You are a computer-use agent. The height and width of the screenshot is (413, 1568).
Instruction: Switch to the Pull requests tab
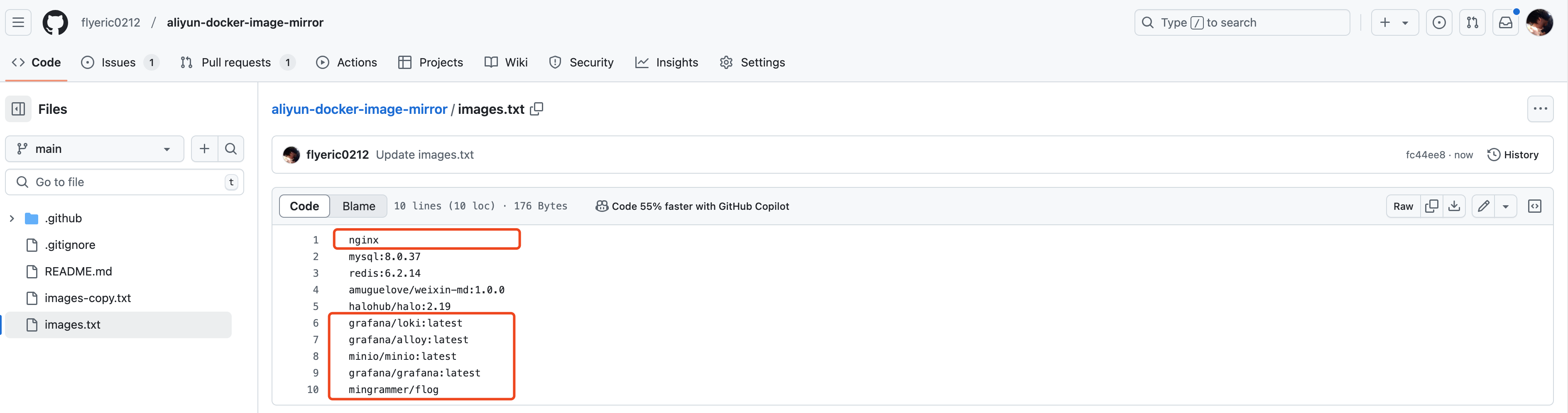(x=238, y=62)
